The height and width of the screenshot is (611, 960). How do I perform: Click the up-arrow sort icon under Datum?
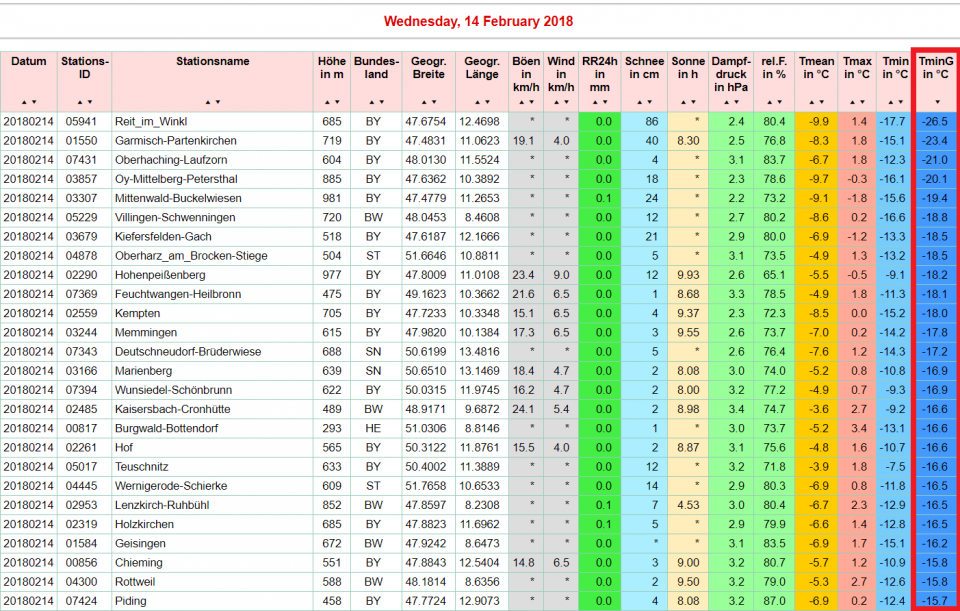pos(24,103)
